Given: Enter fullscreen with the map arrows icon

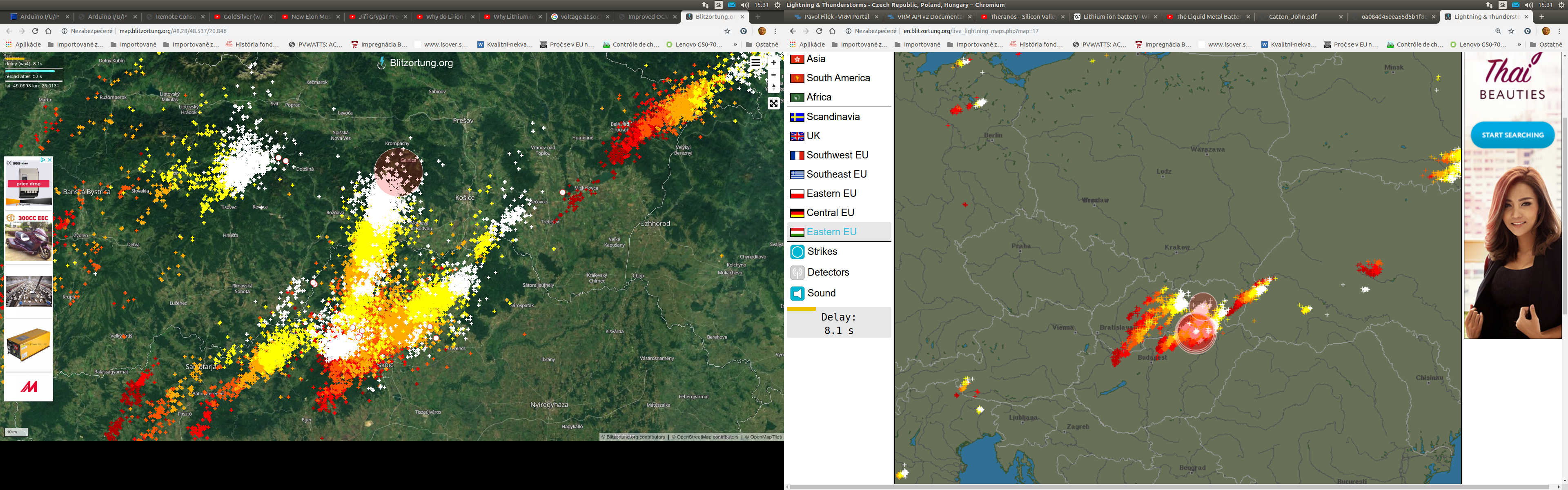Looking at the screenshot, I should (774, 103).
